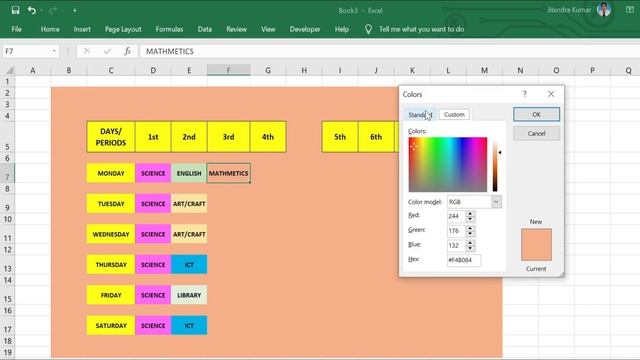Image resolution: width=640 pixels, height=360 pixels.
Task: Close the Colors dialog
Action: pos(551,94)
